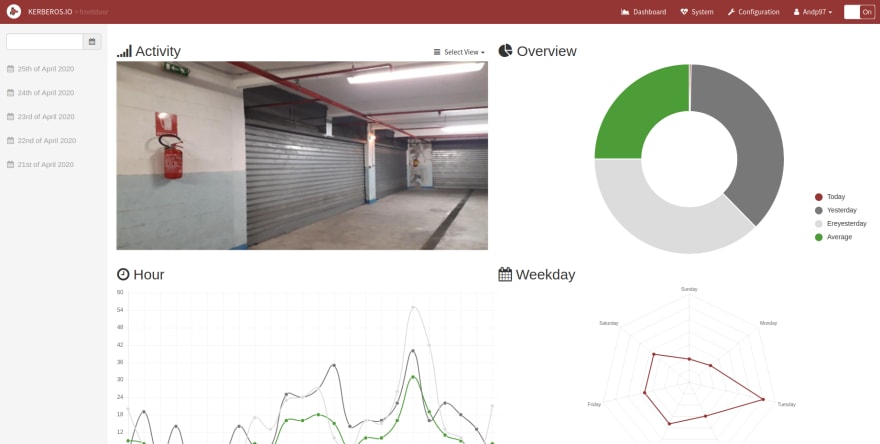Toggle Yesterday series in Overview legend
The image size is (880, 444).
pyautogui.click(x=836, y=210)
